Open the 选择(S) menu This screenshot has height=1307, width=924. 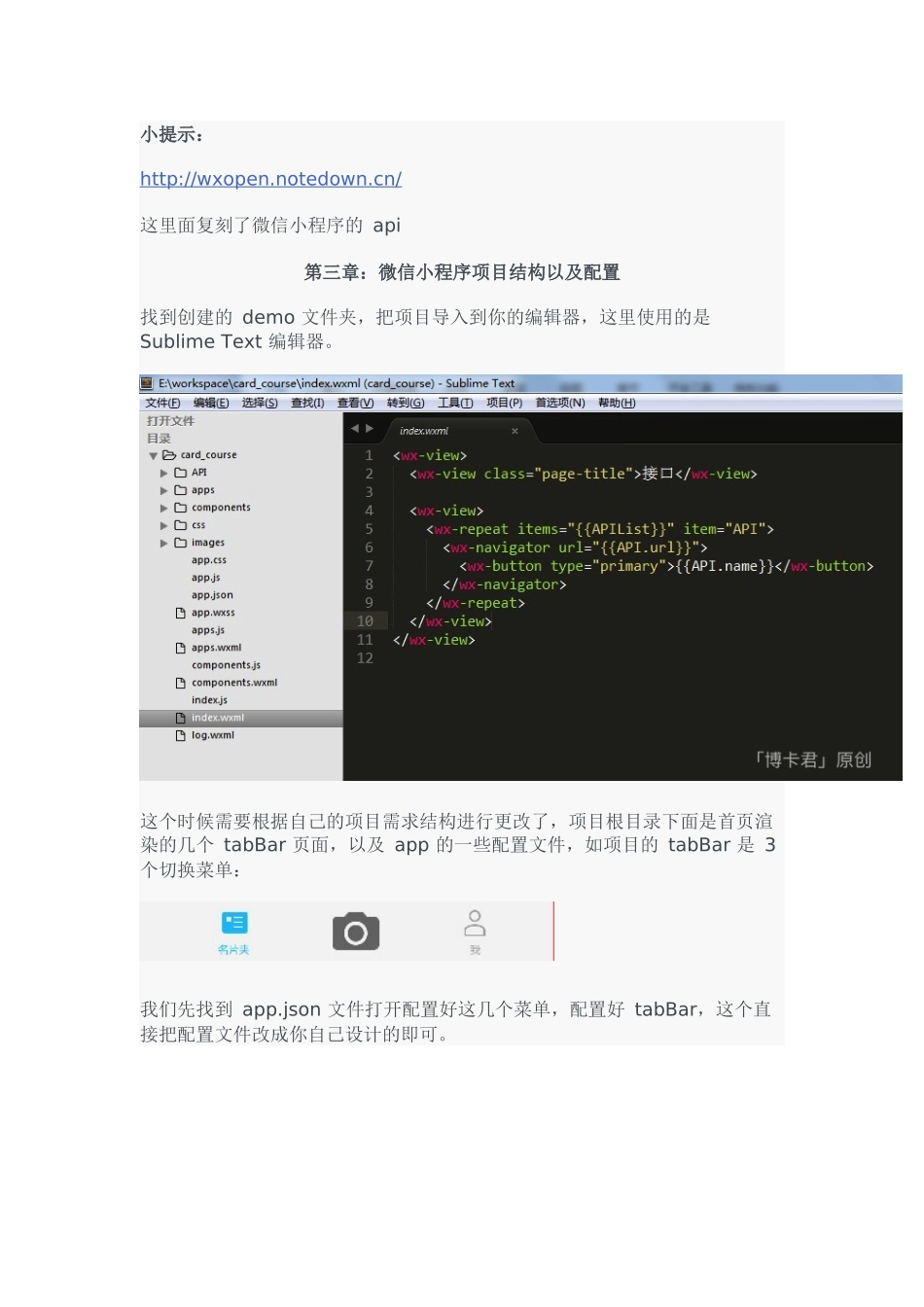(260, 403)
